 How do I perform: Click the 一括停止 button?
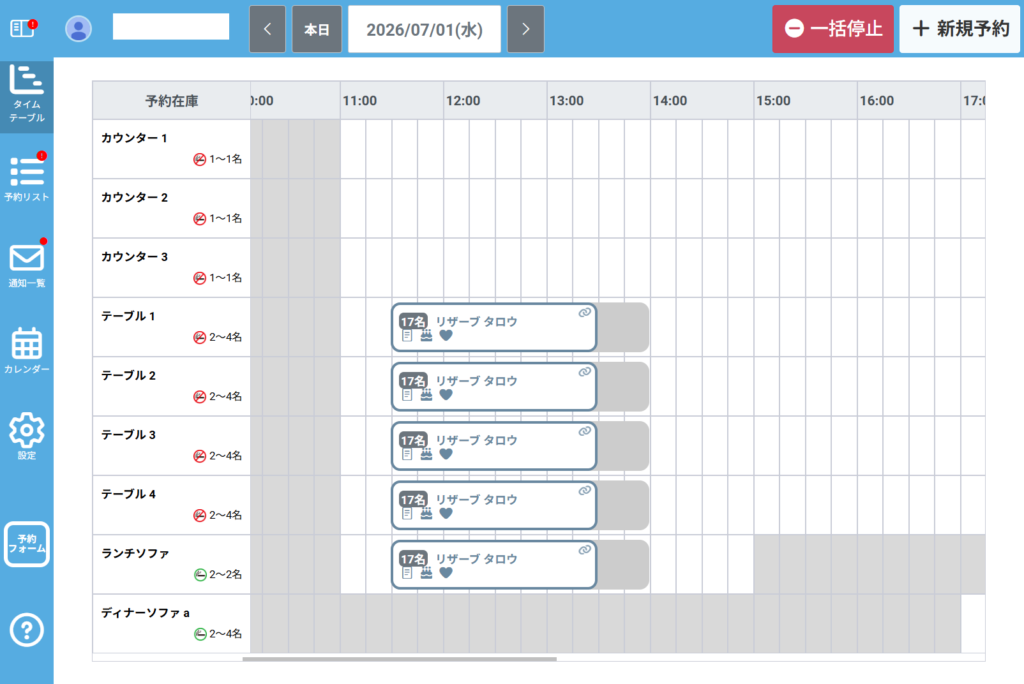[x=833, y=29]
